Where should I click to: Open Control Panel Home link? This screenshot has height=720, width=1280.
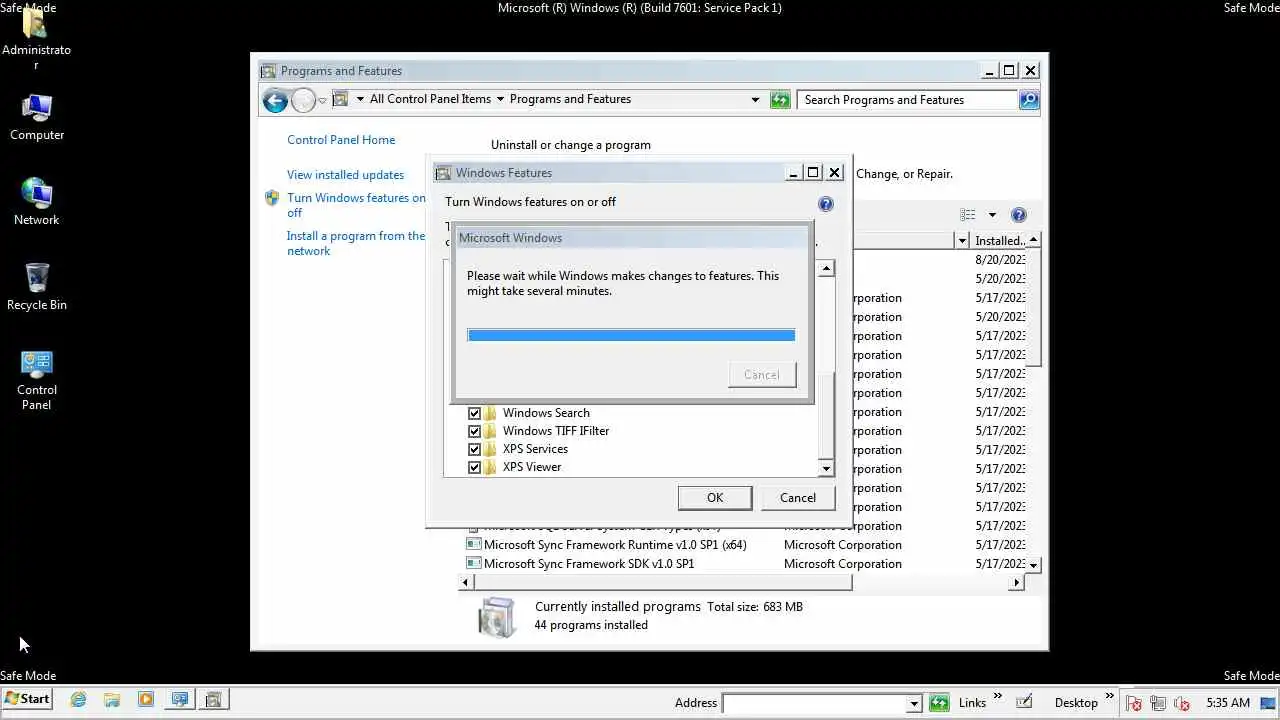[x=341, y=140]
